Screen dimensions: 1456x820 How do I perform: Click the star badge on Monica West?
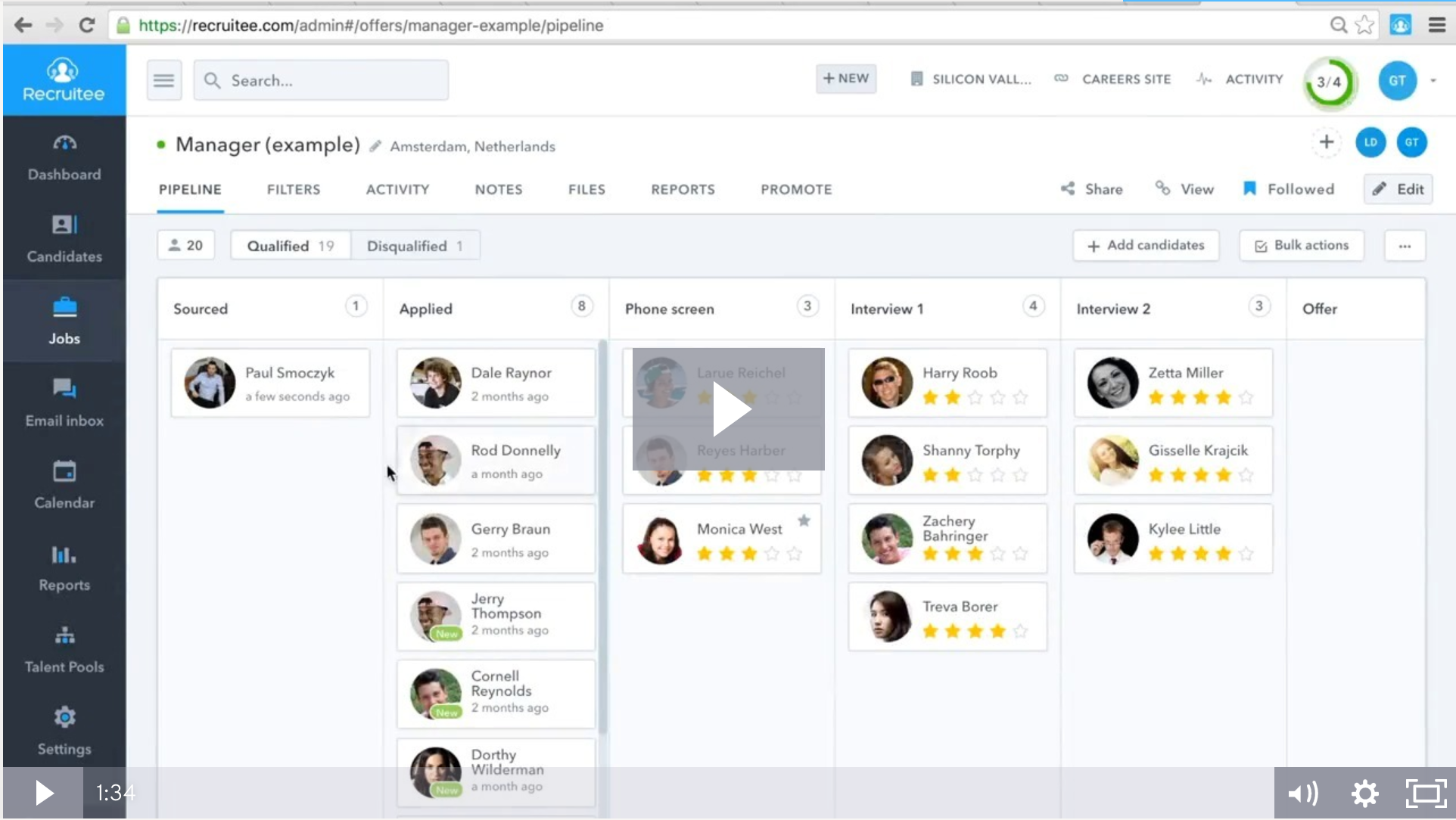804,520
